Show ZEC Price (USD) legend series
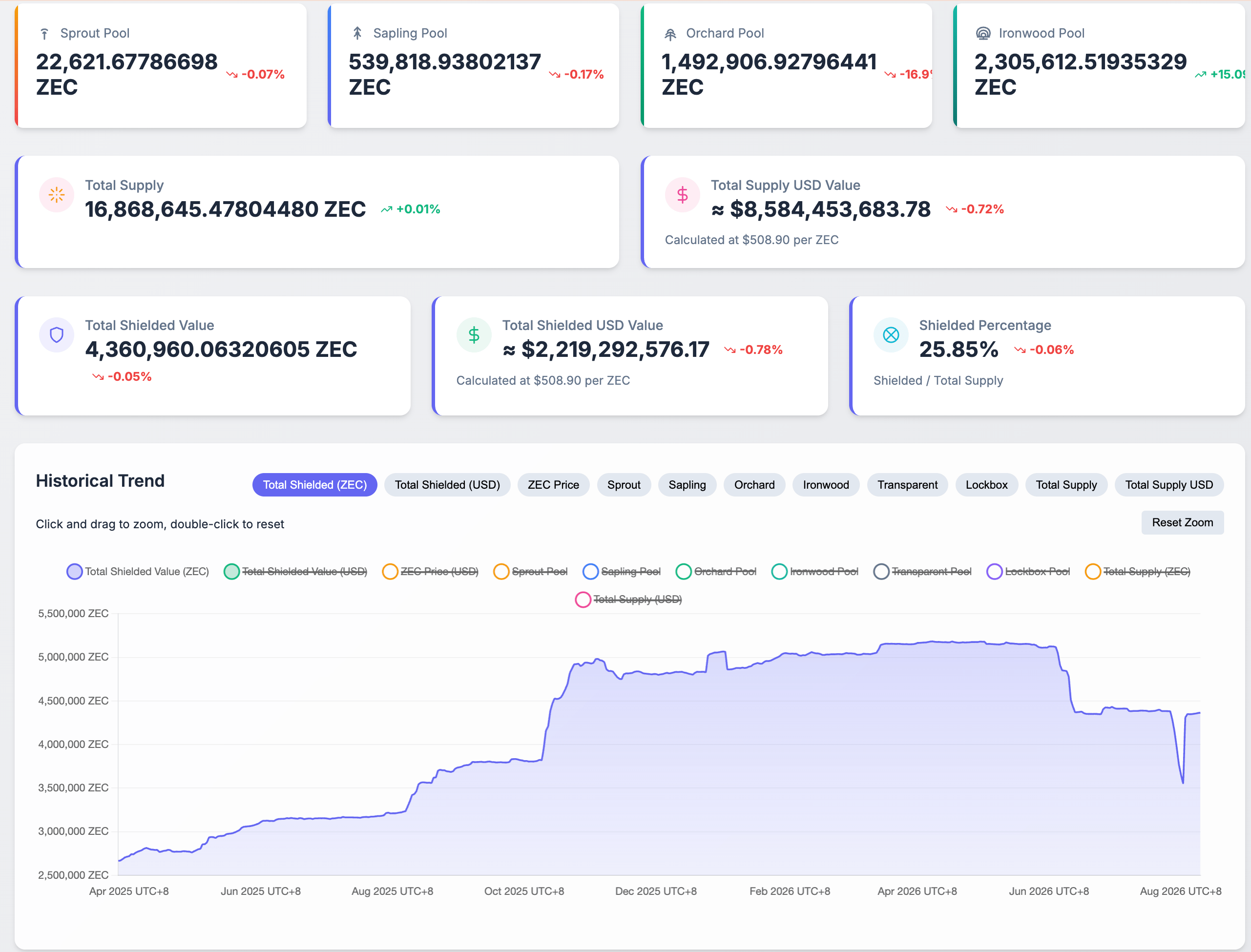The height and width of the screenshot is (952, 1251). (430, 571)
